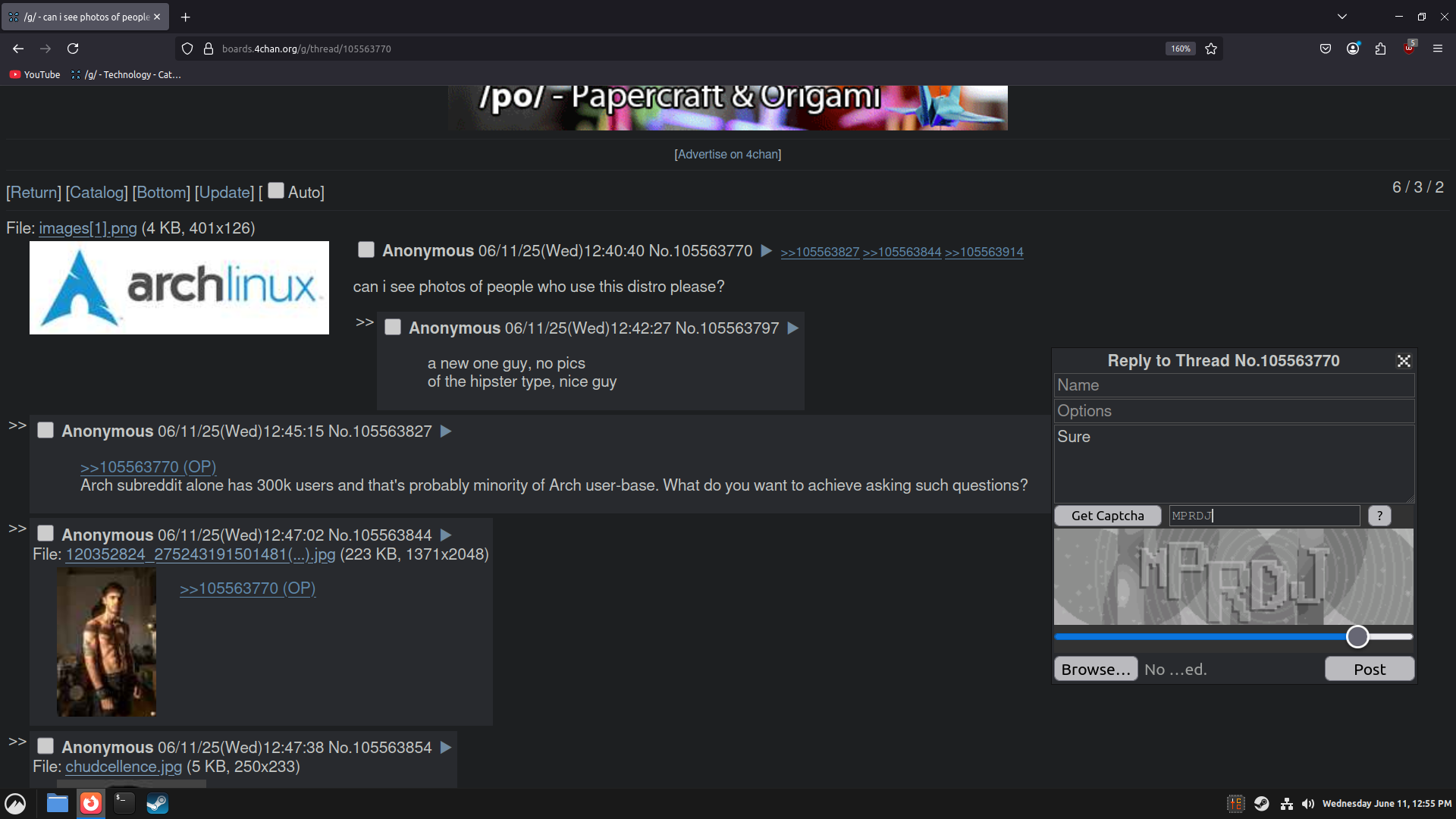Follow backlink >>105563827 on the OP

820,252
